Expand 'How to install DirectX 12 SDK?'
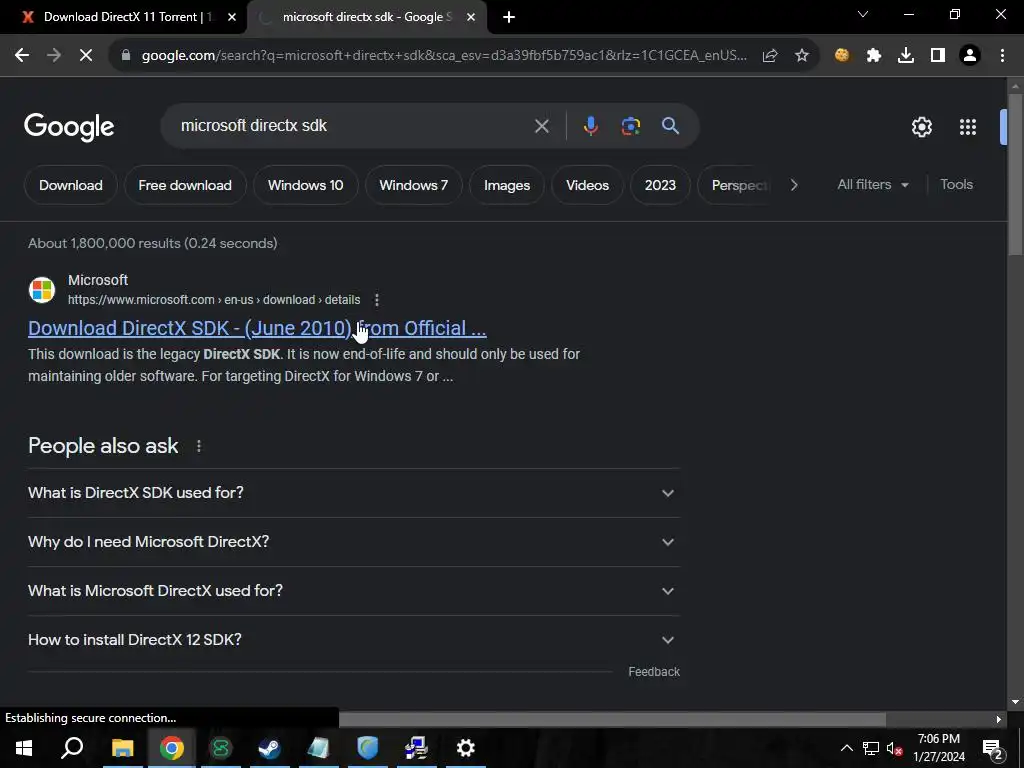Viewport: 1024px width, 768px height. coord(353,640)
